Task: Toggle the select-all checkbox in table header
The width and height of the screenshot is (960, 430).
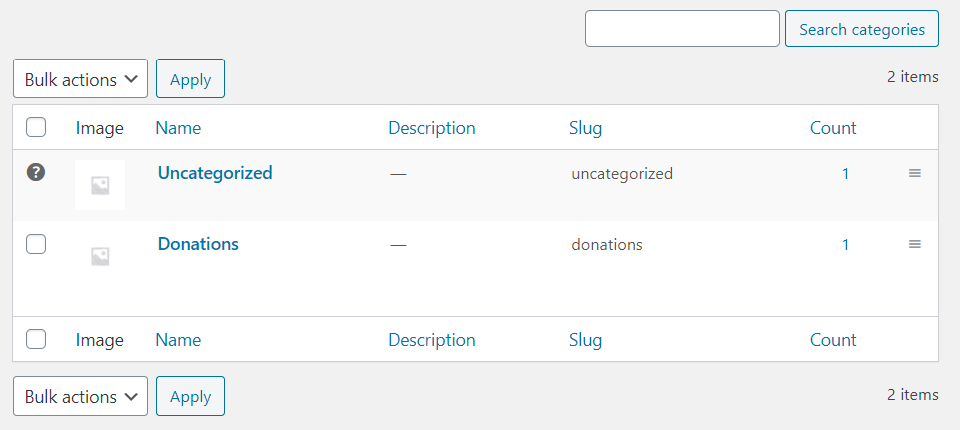Action: [36, 127]
